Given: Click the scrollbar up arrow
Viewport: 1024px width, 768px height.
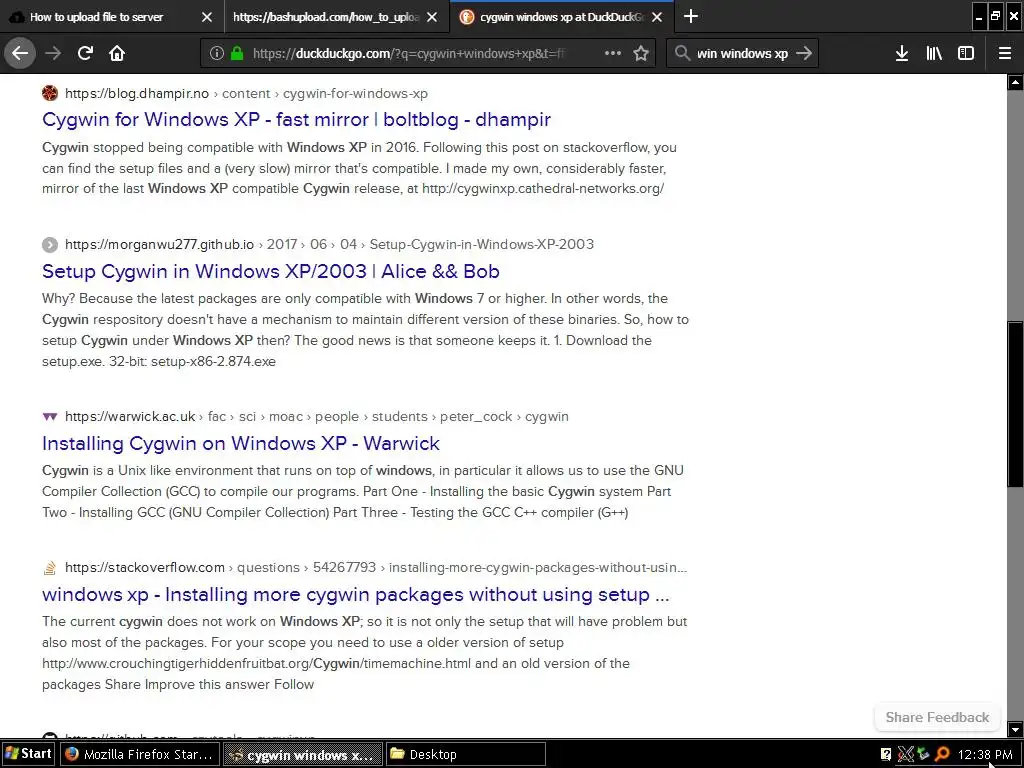Looking at the screenshot, I should pyautogui.click(x=1015, y=82).
